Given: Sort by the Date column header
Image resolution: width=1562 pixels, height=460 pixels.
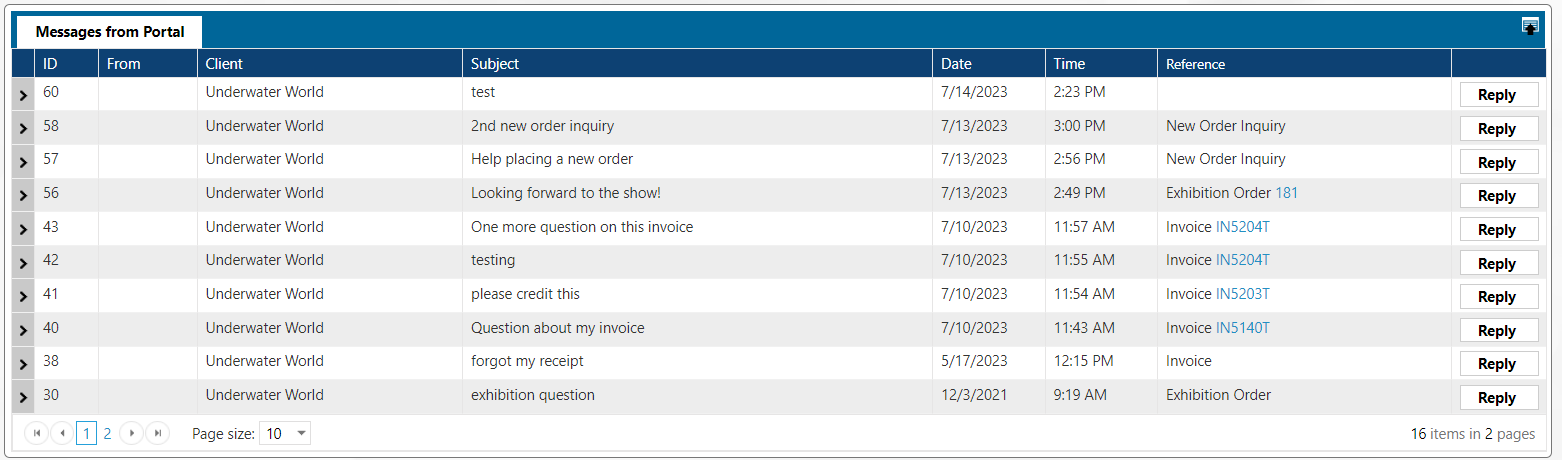Looking at the screenshot, I should pos(956,64).
